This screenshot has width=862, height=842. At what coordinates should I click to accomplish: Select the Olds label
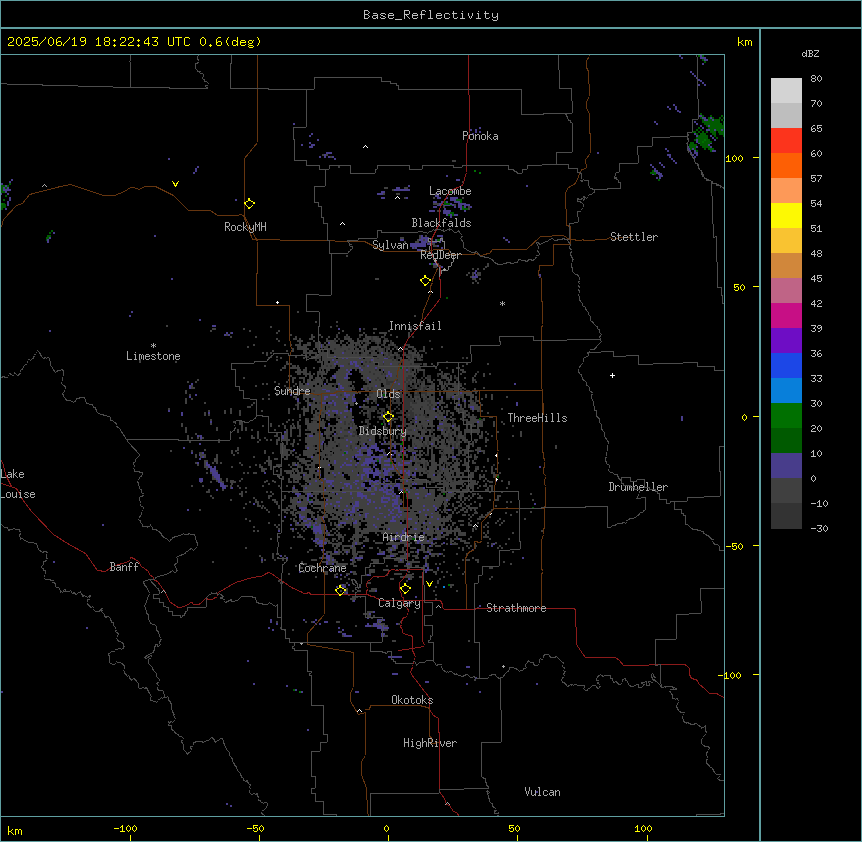point(388,394)
